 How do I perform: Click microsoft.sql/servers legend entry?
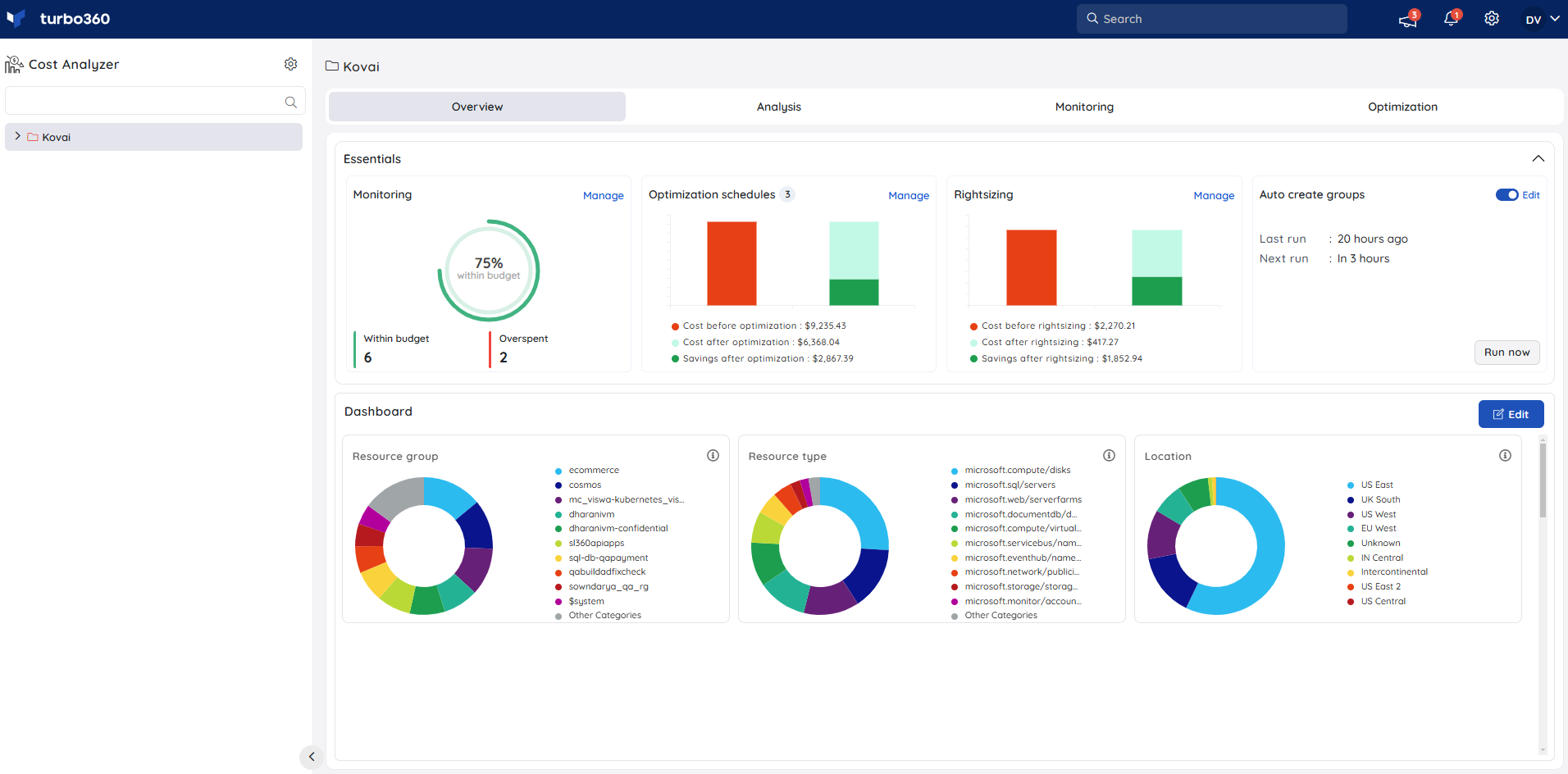pos(1003,485)
